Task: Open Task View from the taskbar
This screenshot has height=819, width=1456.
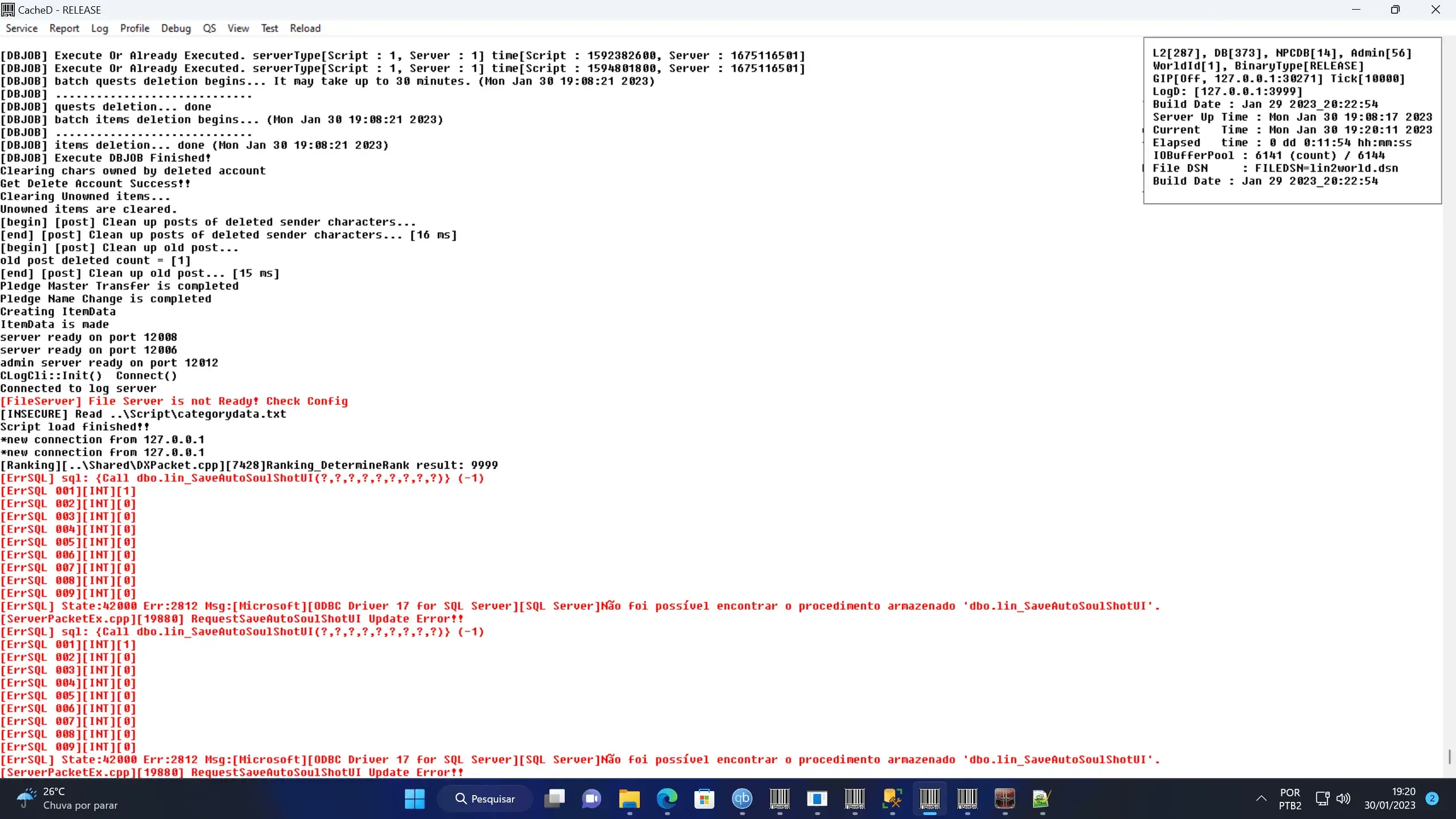Action: click(x=555, y=799)
